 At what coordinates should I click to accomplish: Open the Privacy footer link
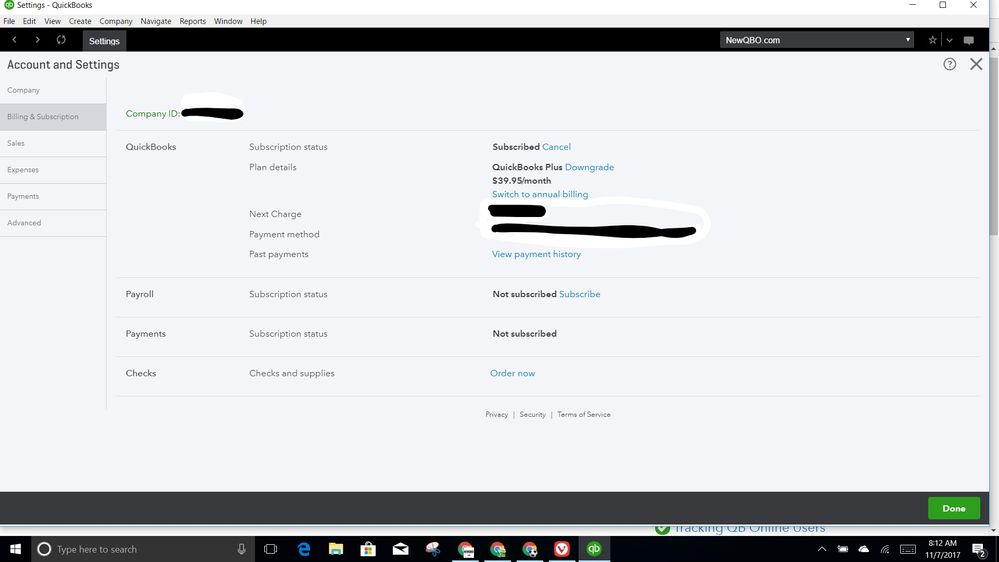(x=496, y=415)
